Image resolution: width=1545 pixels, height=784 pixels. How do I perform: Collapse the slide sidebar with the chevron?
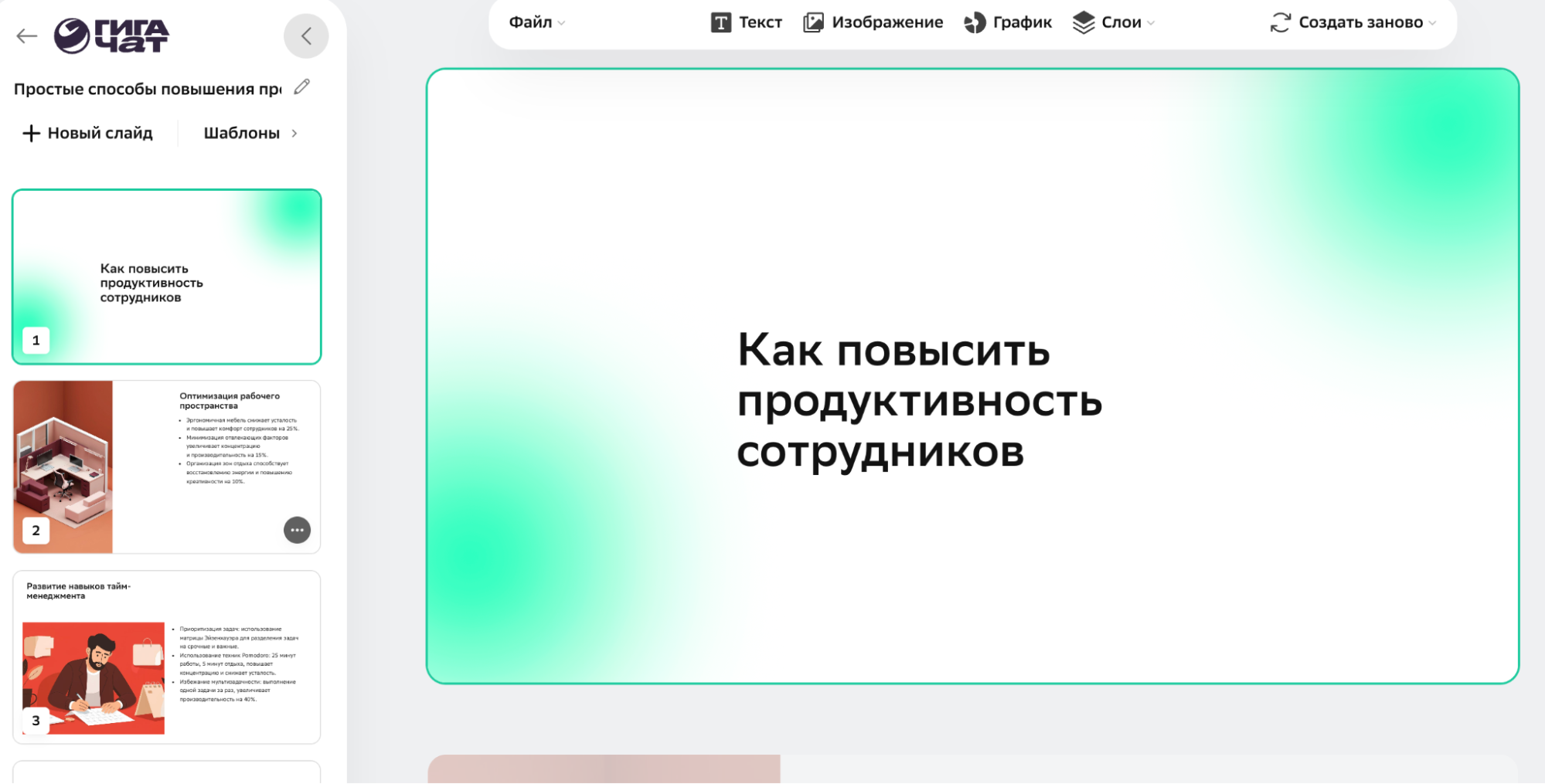pyautogui.click(x=306, y=36)
